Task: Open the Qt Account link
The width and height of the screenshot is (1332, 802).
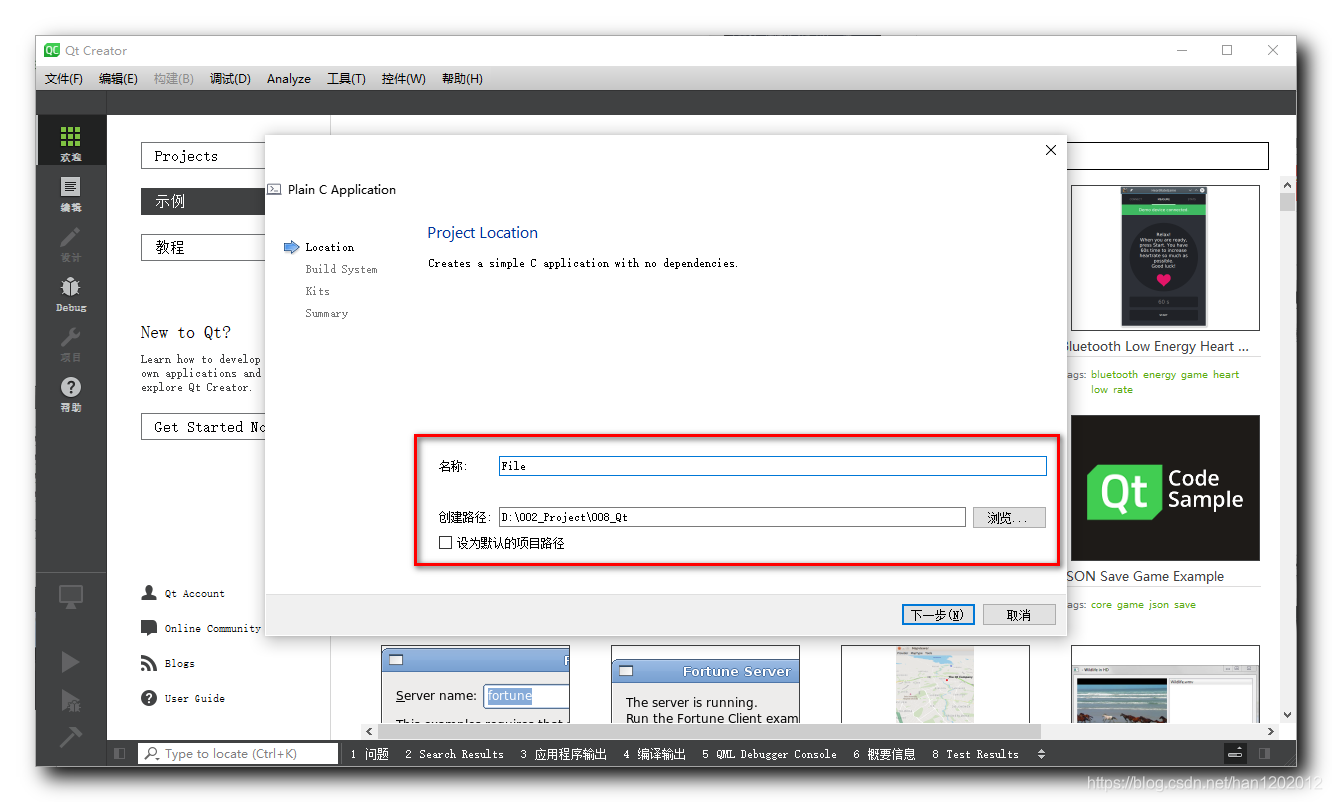Action: [x=194, y=594]
